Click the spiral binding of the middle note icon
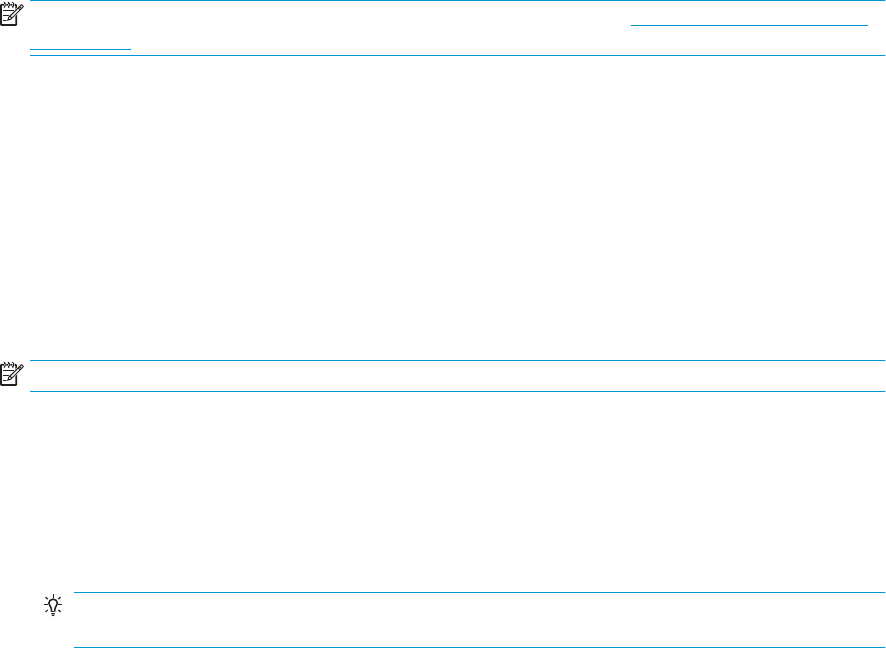Image resolution: width=886 pixels, height=648 pixels. (8, 366)
